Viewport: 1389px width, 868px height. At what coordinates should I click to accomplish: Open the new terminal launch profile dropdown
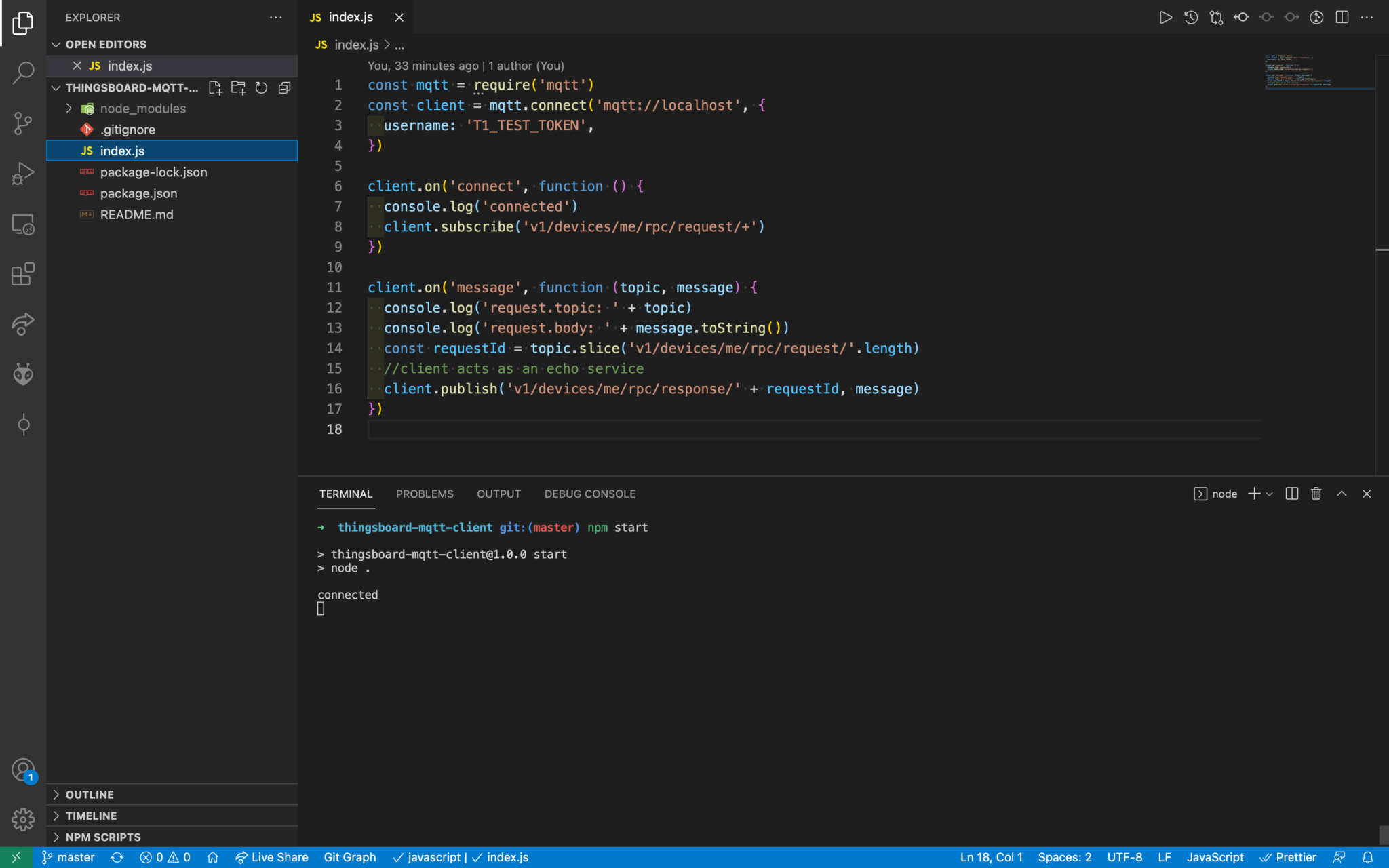point(1270,494)
